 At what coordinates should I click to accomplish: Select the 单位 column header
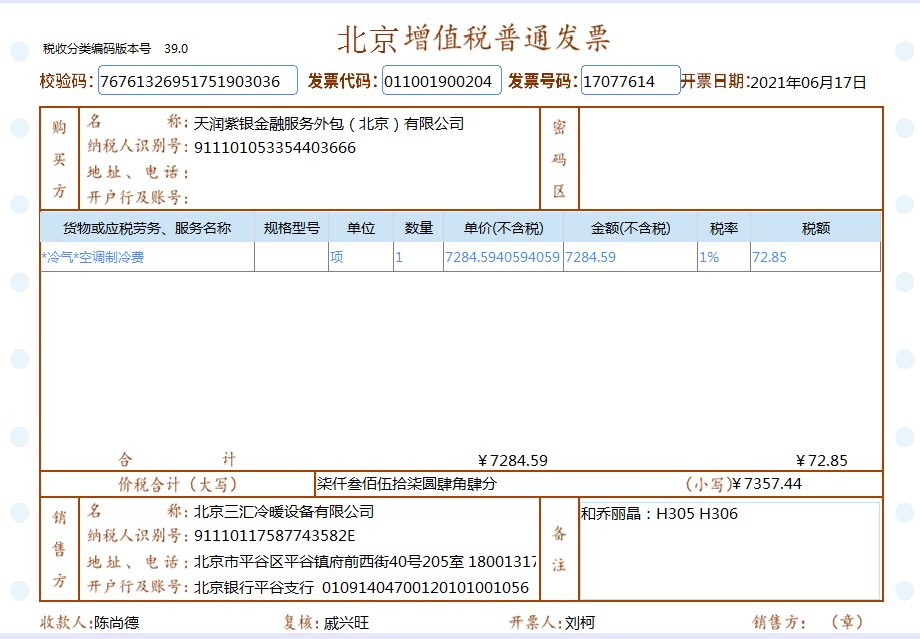click(361, 228)
